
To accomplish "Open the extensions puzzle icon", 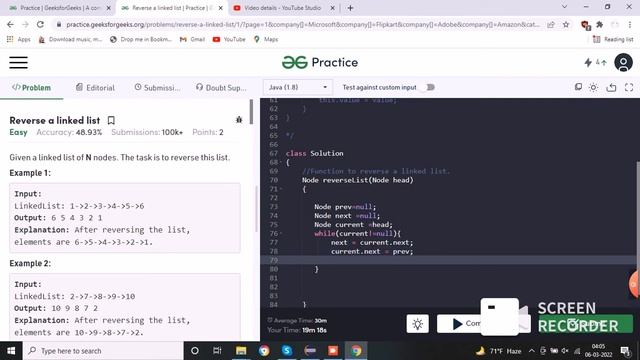I will tap(600, 24).
